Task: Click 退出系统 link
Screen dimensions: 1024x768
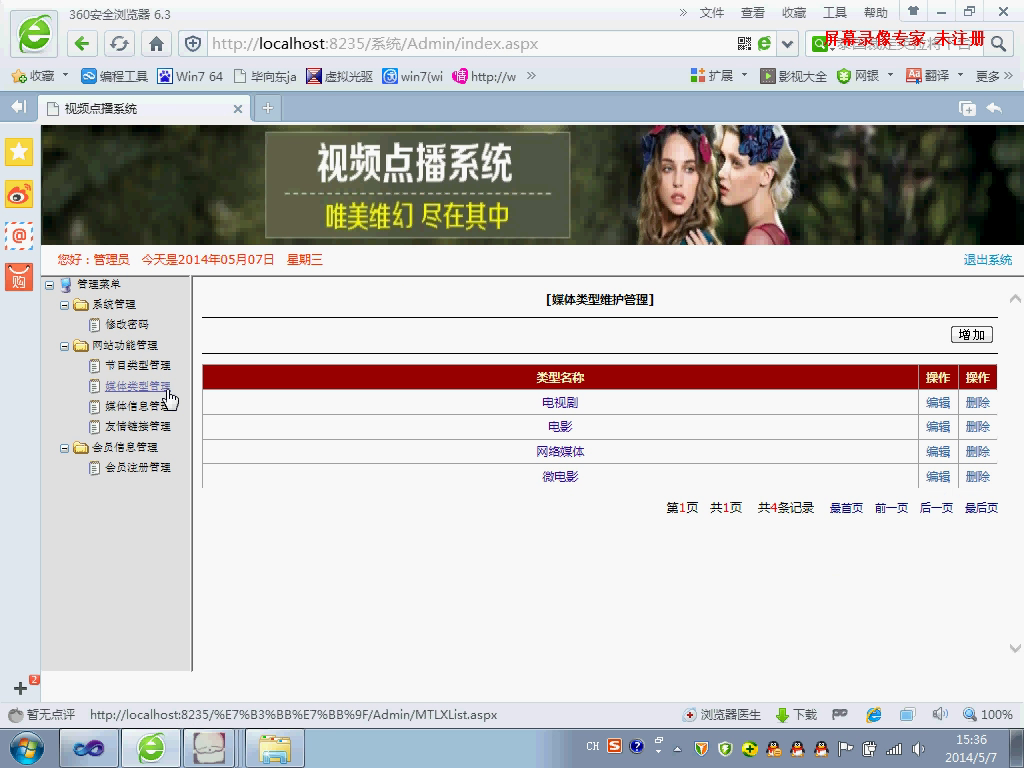Action: (x=987, y=260)
